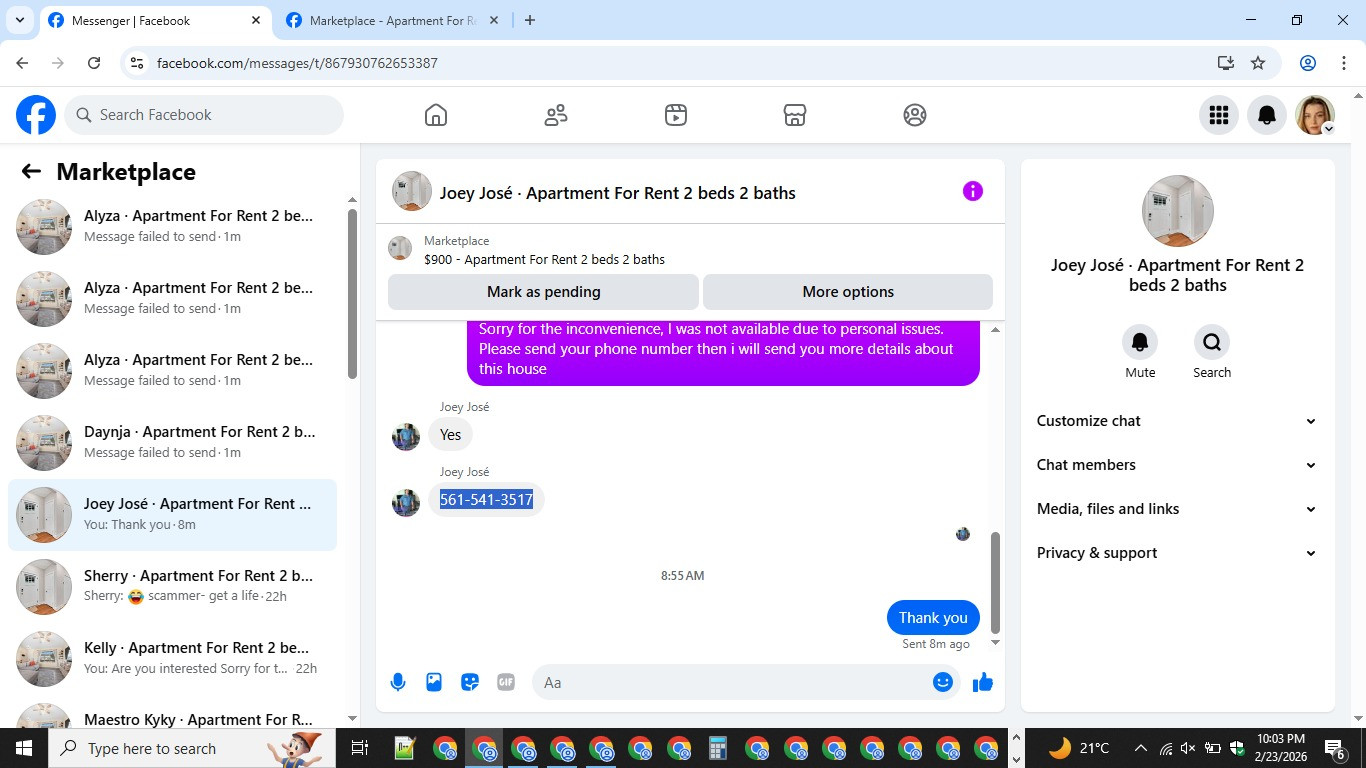The width and height of the screenshot is (1366, 768).
Task: Click the More options button
Action: click(x=848, y=292)
